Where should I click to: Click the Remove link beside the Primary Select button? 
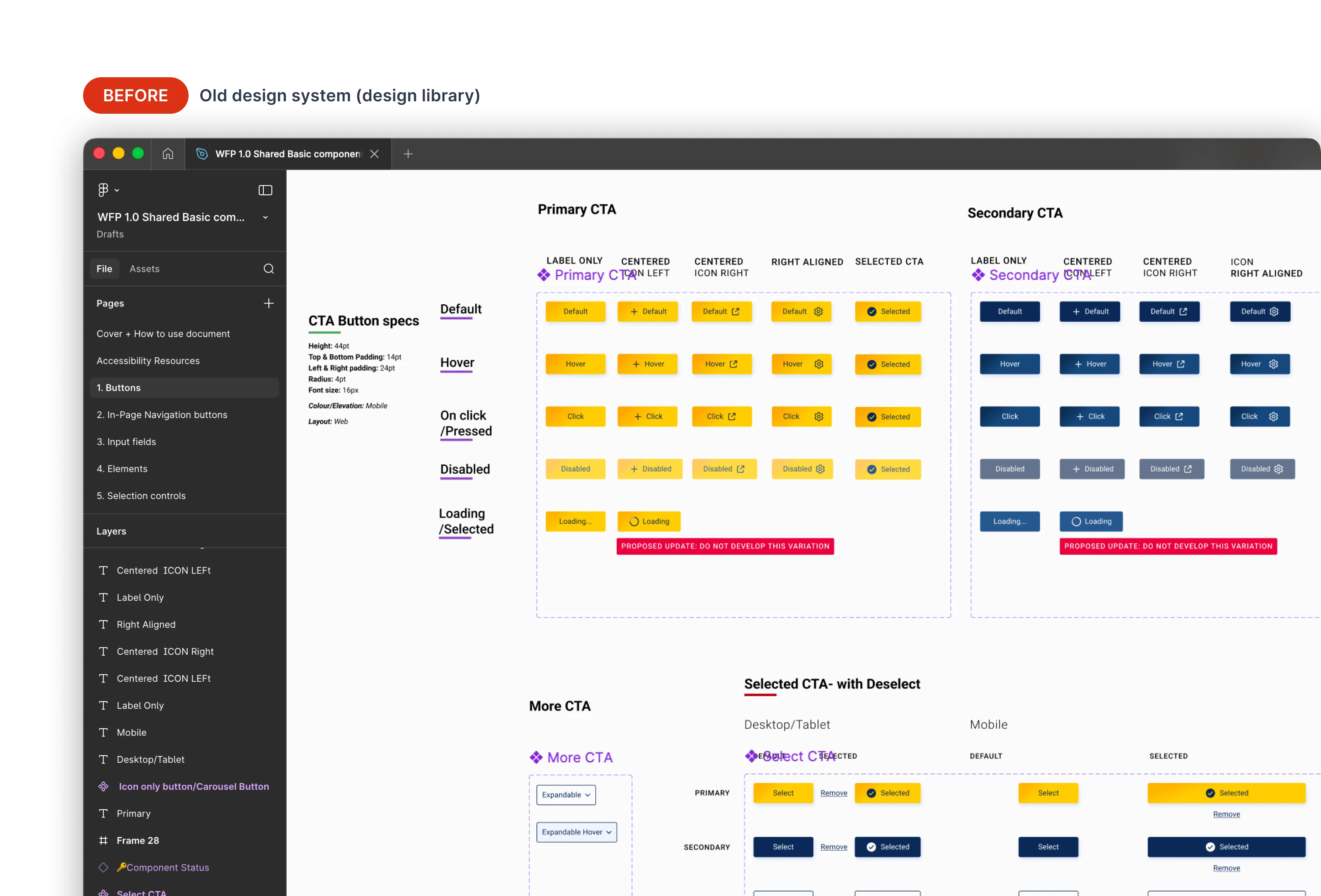pos(833,793)
